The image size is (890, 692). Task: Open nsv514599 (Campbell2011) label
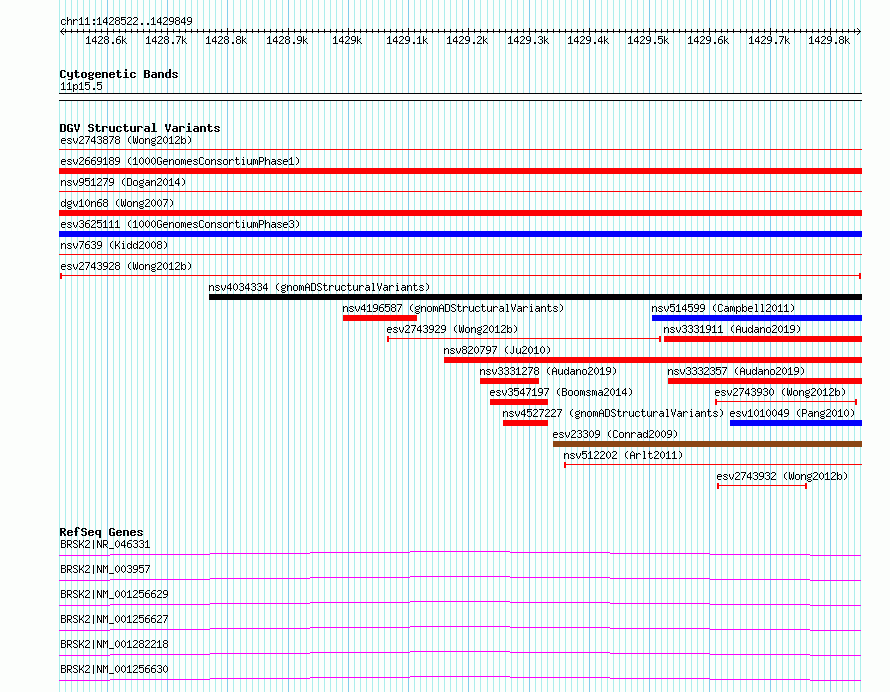(x=723, y=308)
